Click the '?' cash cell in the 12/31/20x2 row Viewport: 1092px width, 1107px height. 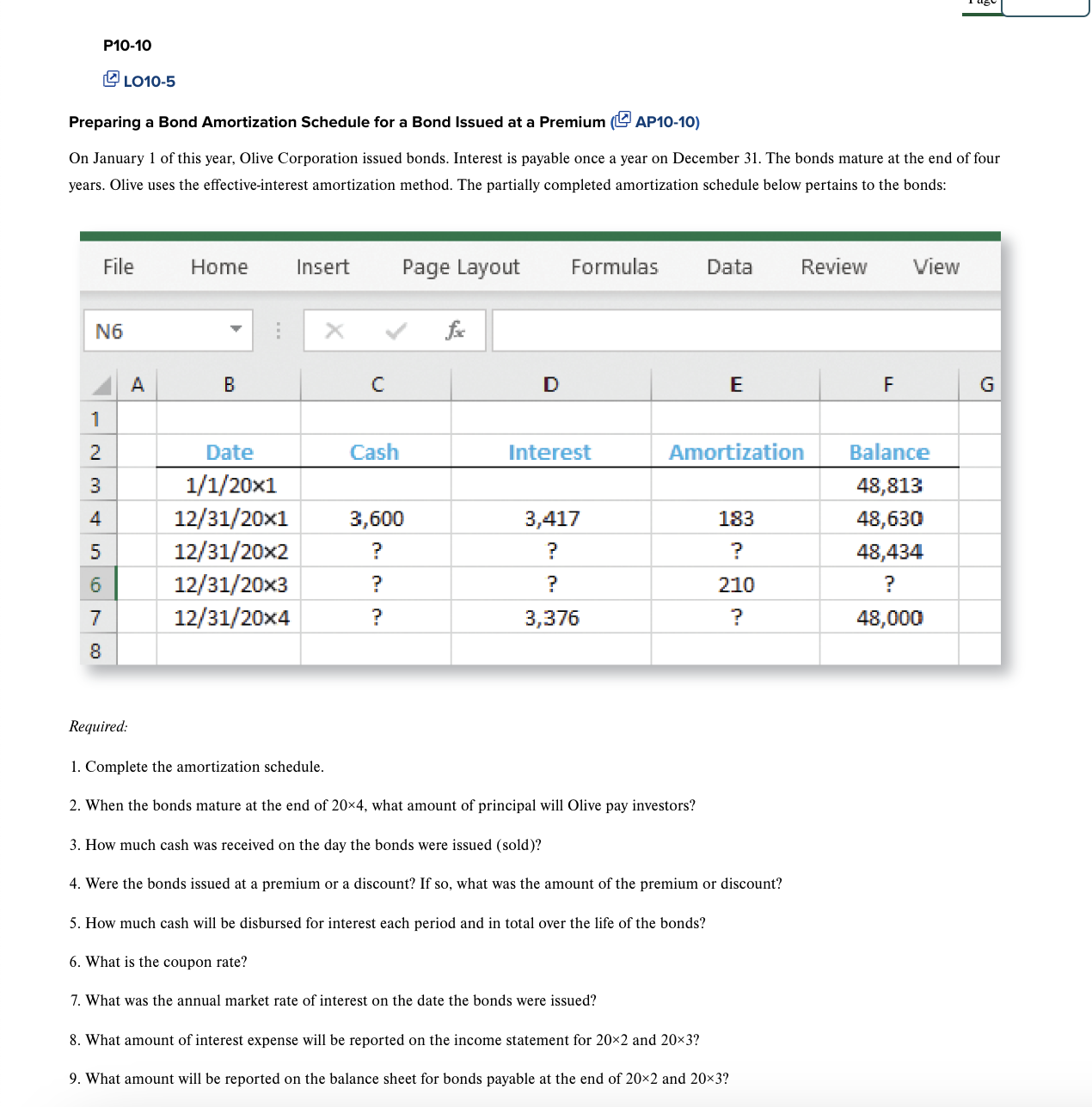376,551
